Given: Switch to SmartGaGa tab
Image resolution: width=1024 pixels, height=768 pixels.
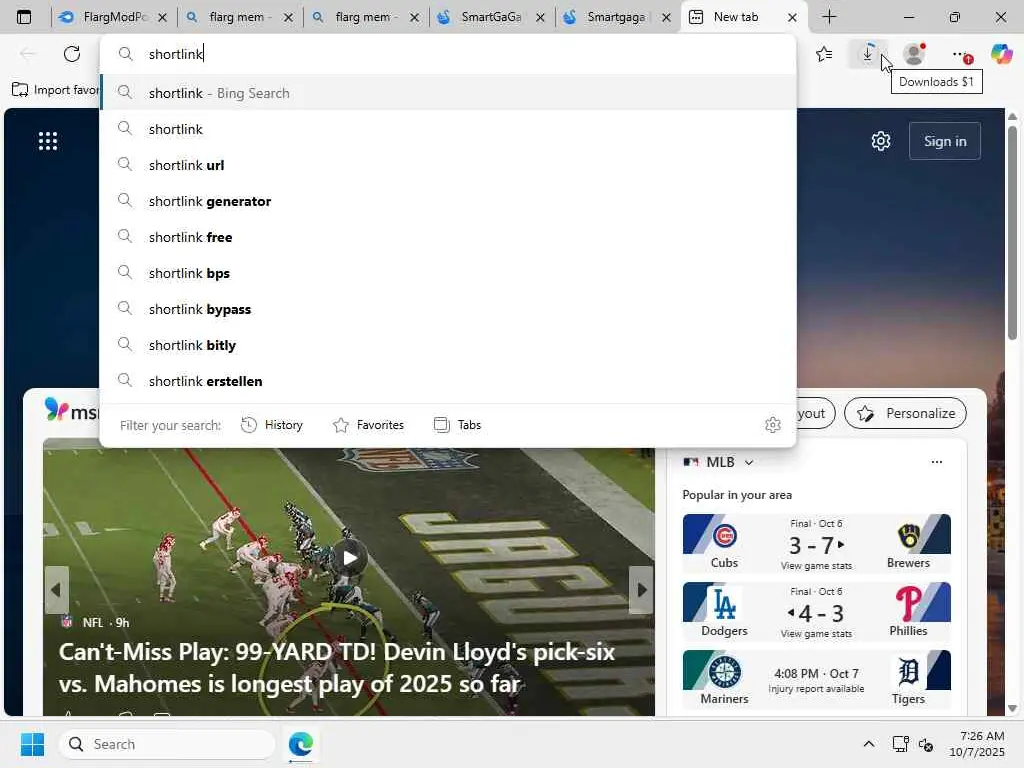Looking at the screenshot, I should click(x=491, y=17).
